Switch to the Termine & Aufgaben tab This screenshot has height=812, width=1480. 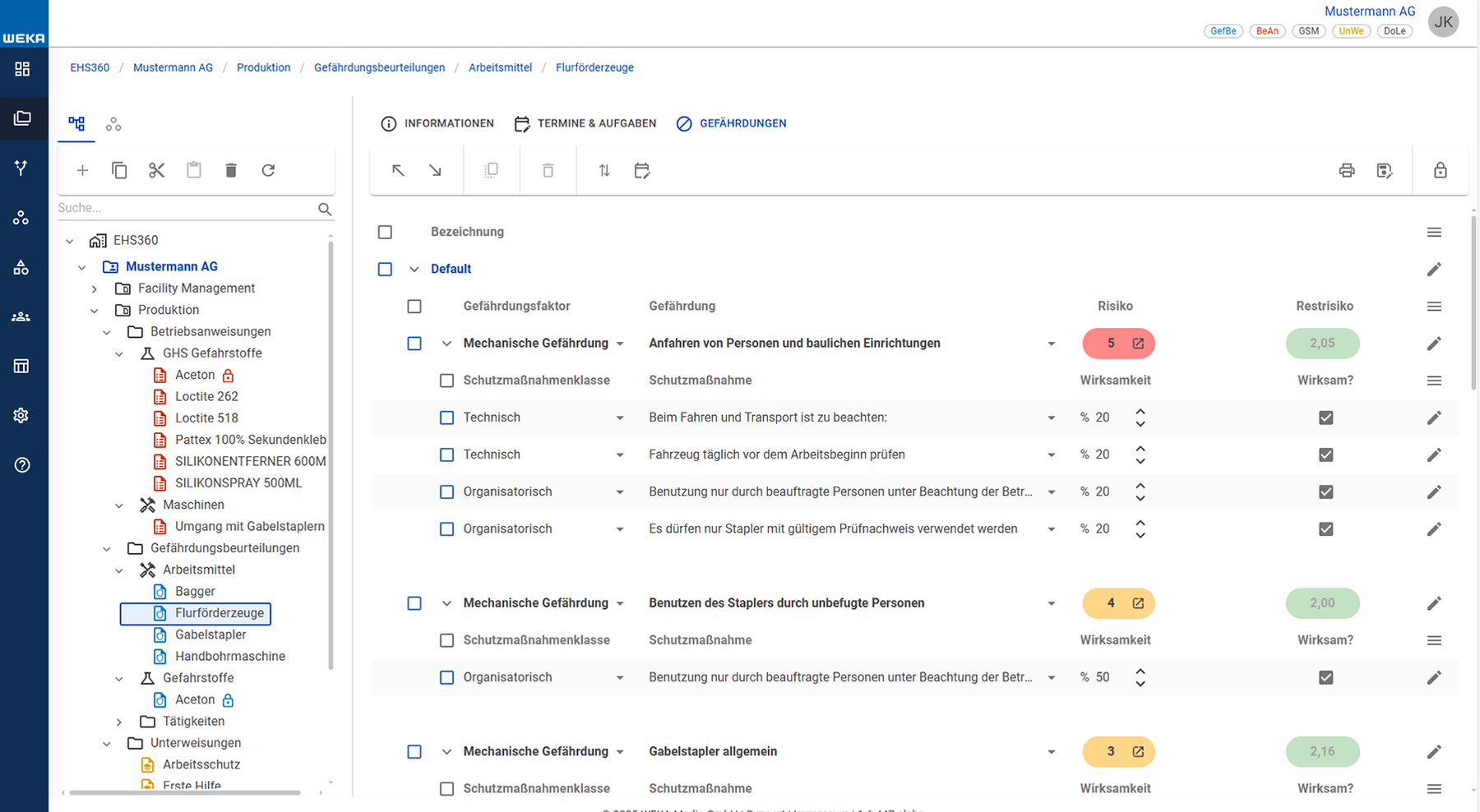tap(585, 123)
